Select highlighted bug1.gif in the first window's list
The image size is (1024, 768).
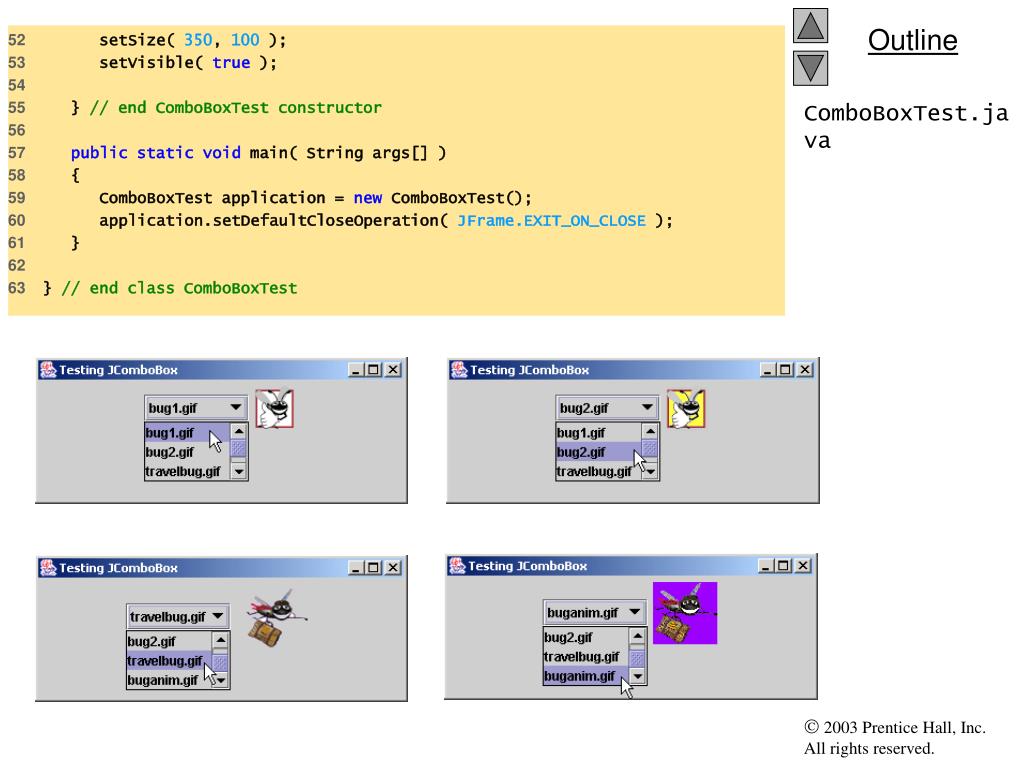187,432
